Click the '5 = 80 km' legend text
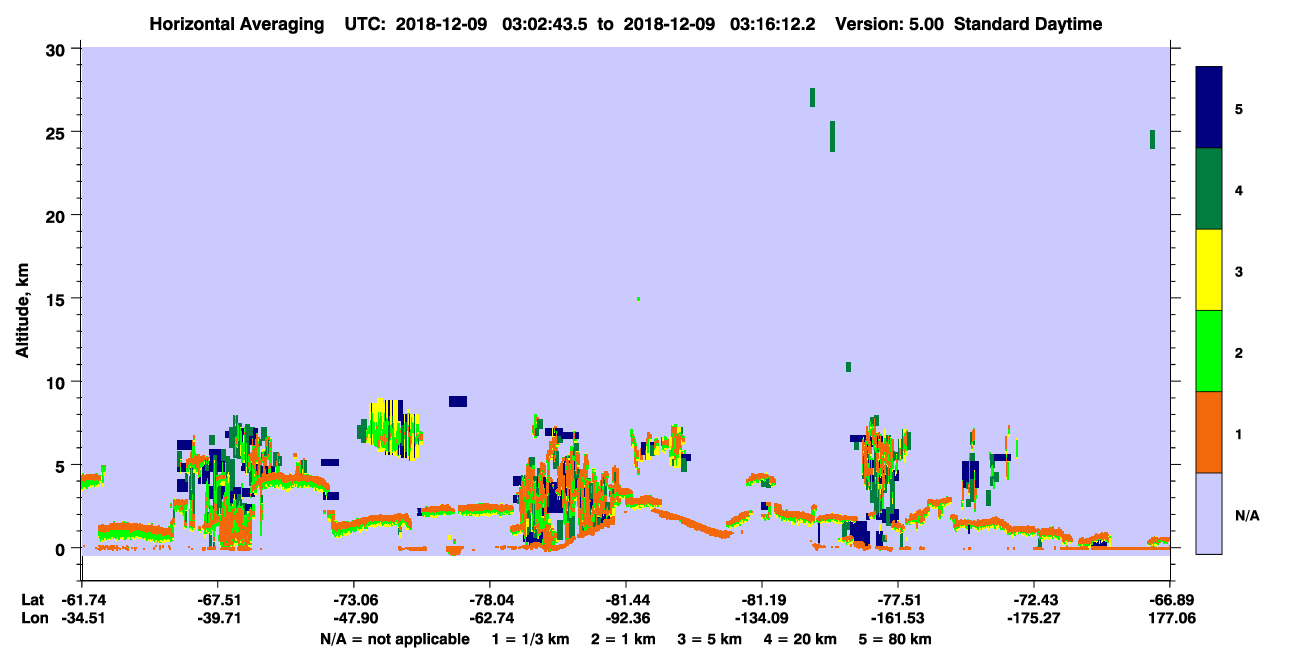 click(x=894, y=639)
